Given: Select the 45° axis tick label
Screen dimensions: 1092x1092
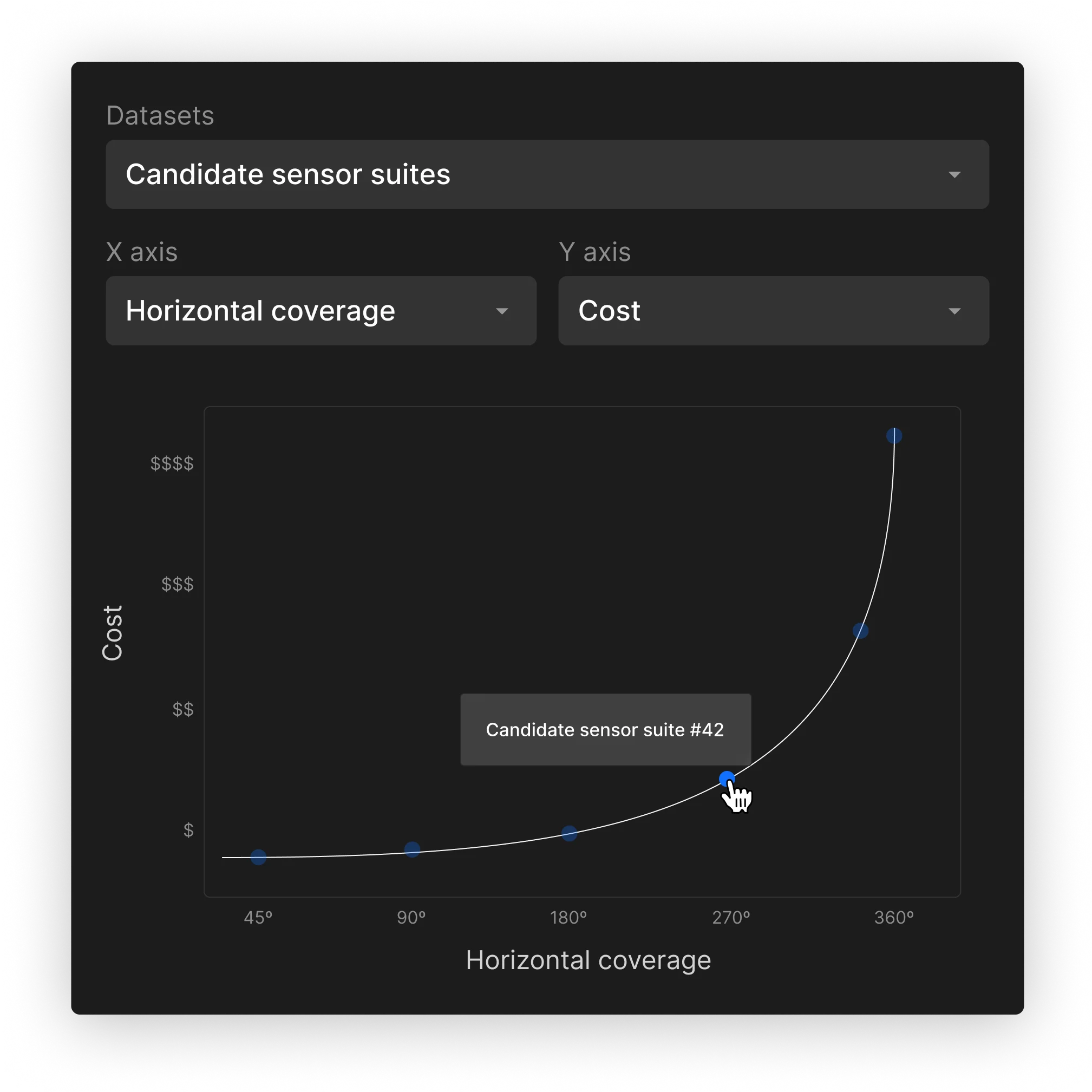Looking at the screenshot, I should (258, 917).
